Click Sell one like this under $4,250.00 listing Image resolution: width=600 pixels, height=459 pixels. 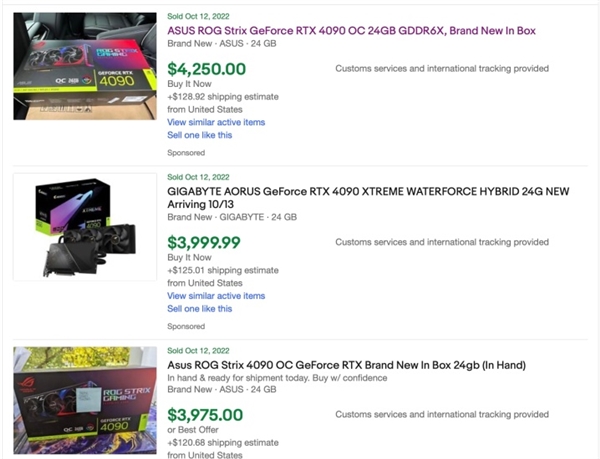click(200, 135)
